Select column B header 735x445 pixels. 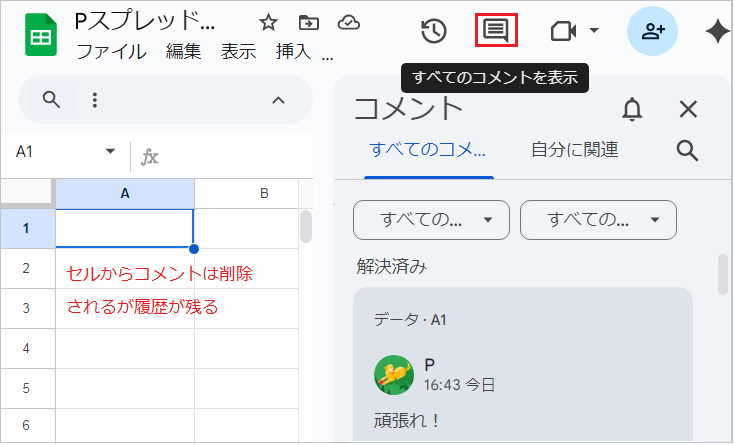pos(264,194)
